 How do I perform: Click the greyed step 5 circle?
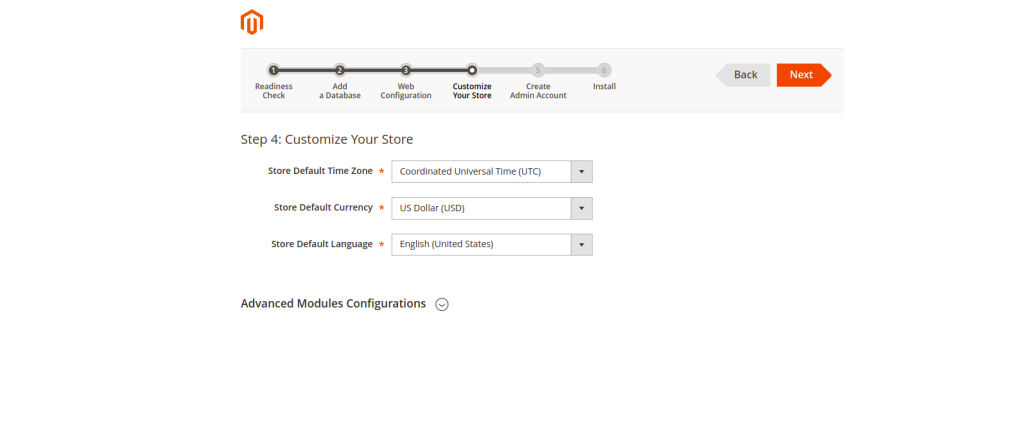tap(538, 70)
